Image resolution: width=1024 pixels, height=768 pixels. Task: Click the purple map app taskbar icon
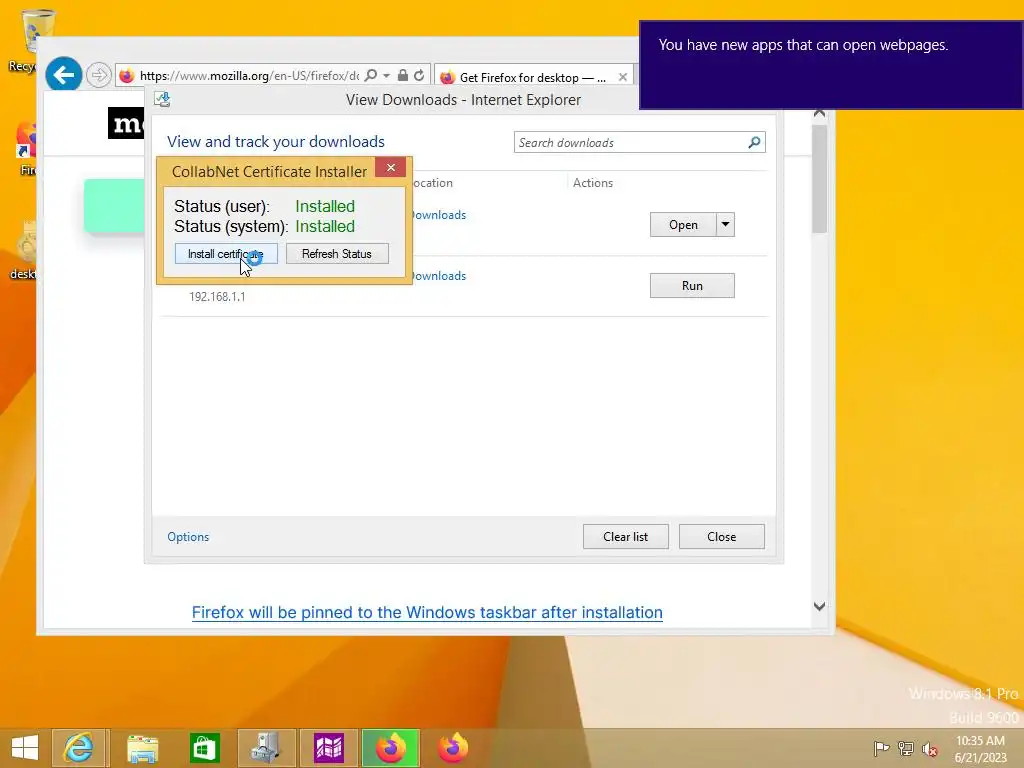(x=328, y=748)
